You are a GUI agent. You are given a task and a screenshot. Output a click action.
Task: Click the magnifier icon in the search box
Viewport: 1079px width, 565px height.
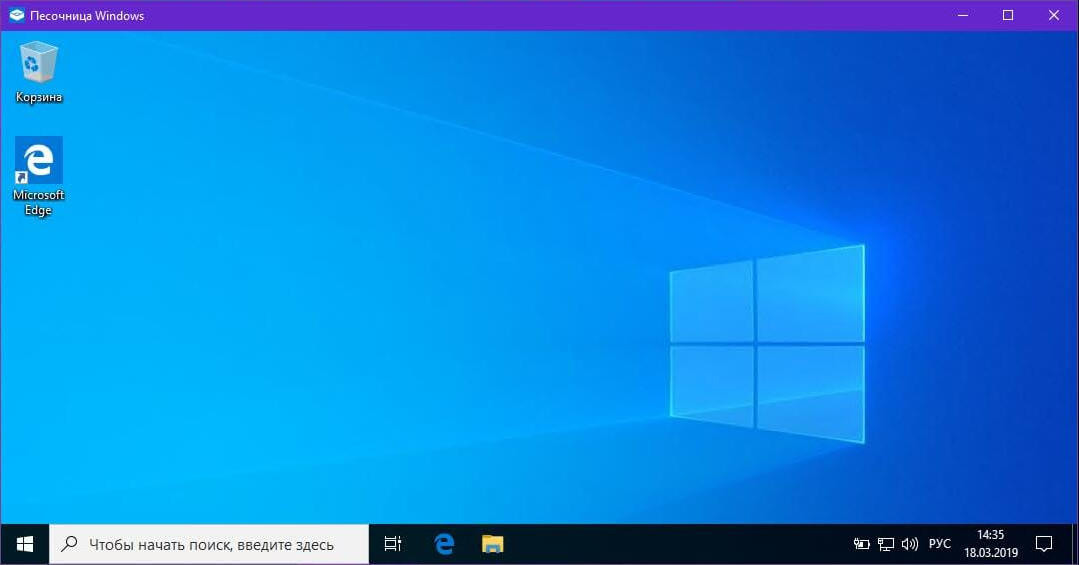tap(69, 544)
